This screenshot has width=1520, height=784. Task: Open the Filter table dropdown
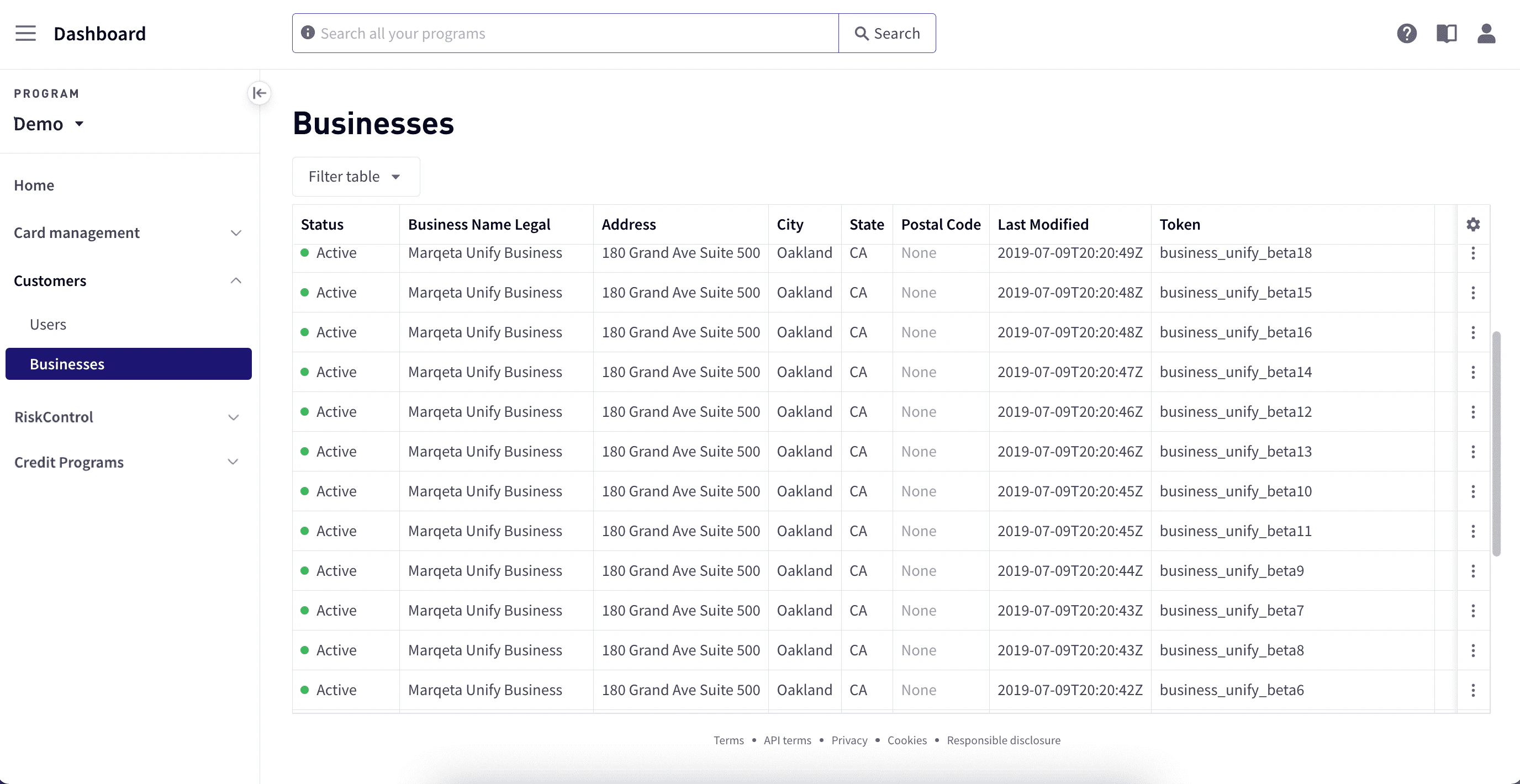click(355, 176)
